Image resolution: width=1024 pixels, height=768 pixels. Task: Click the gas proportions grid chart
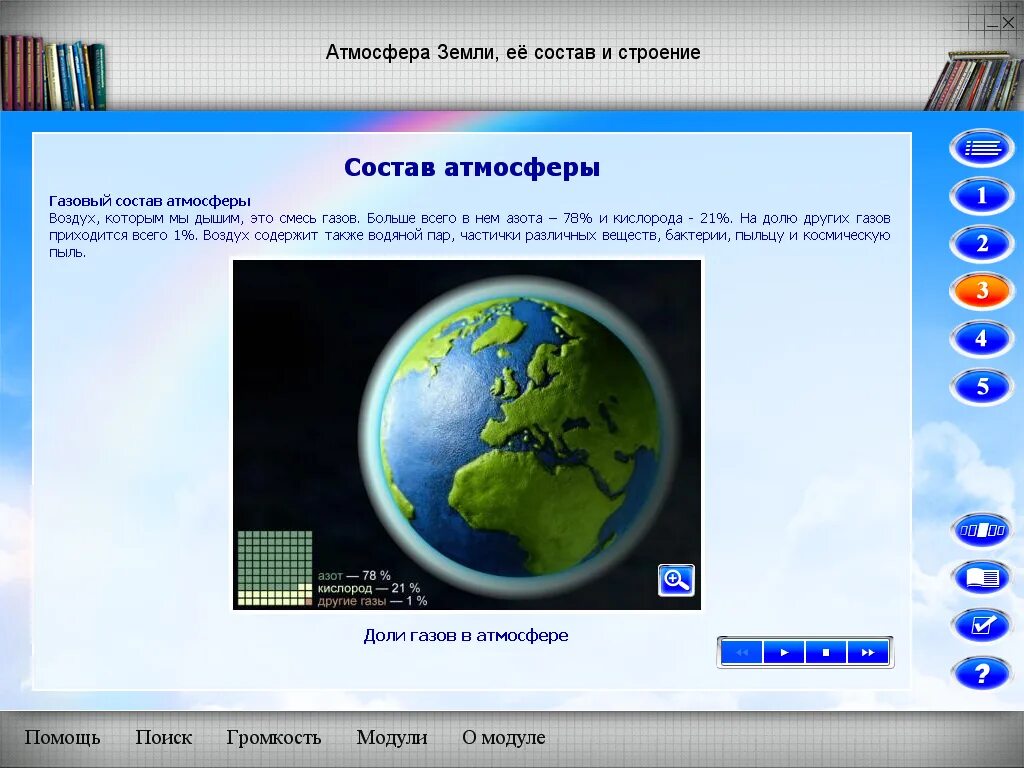(275, 568)
